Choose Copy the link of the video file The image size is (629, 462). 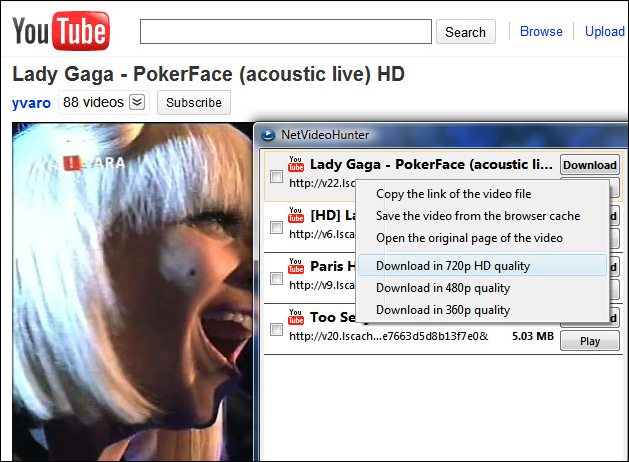pos(453,194)
